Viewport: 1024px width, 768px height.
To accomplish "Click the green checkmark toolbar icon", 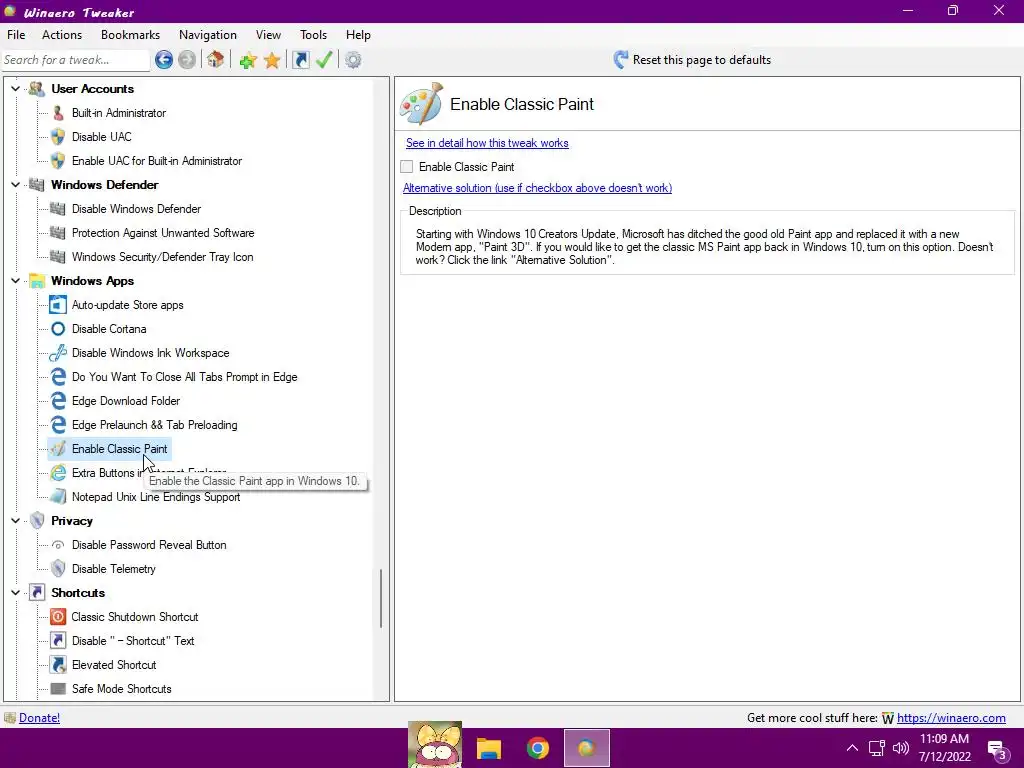I will (324, 60).
